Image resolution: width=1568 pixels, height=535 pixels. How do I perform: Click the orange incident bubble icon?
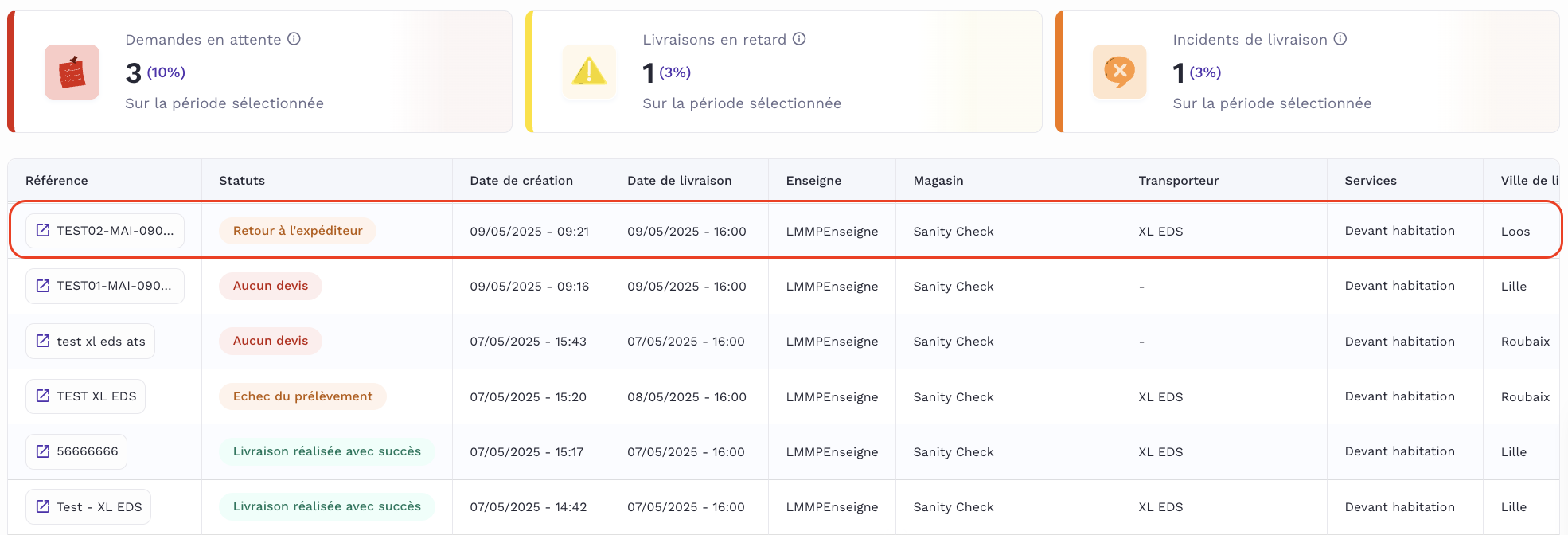tap(1119, 72)
